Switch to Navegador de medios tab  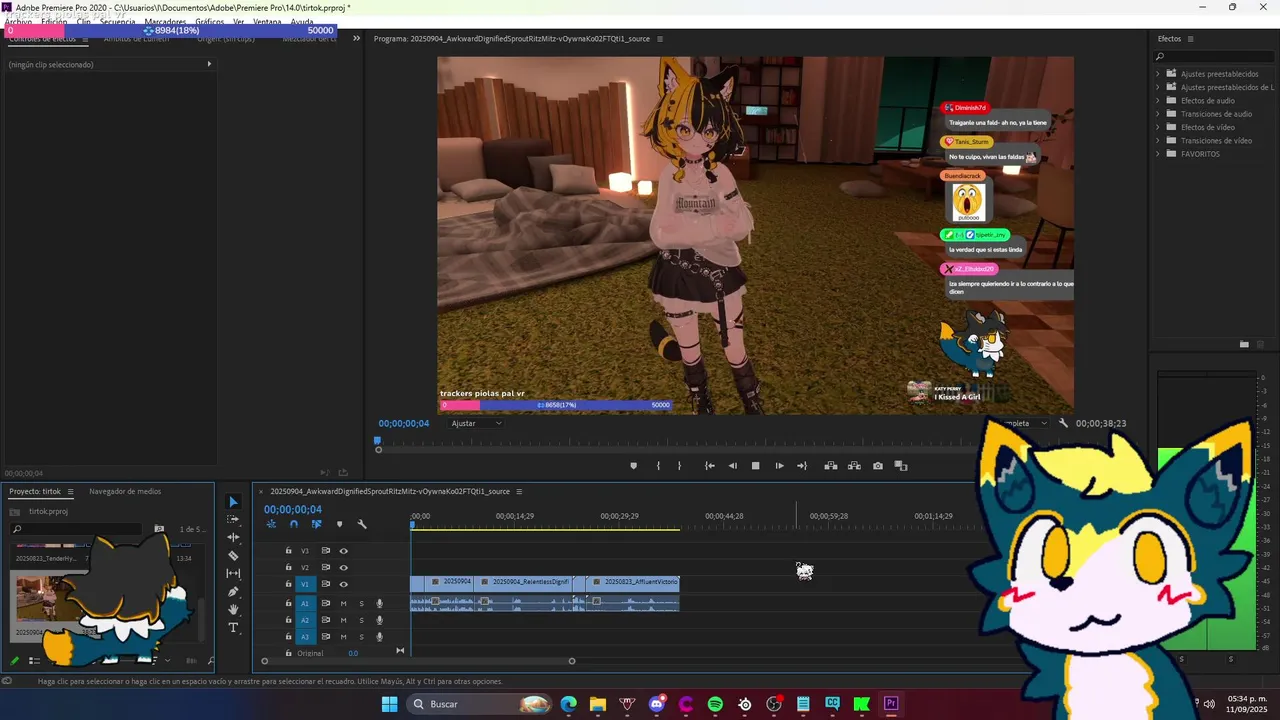click(x=125, y=491)
